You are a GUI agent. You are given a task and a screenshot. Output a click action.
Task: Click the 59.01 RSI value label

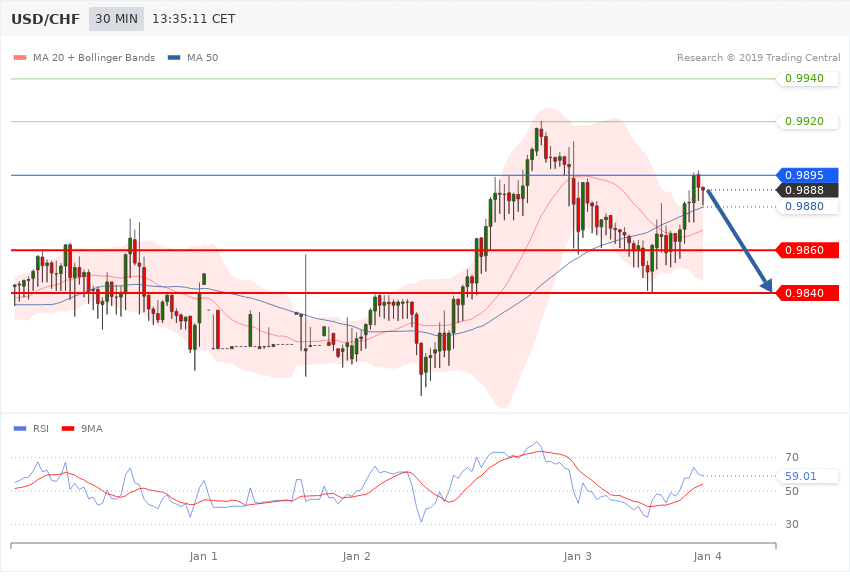(808, 476)
